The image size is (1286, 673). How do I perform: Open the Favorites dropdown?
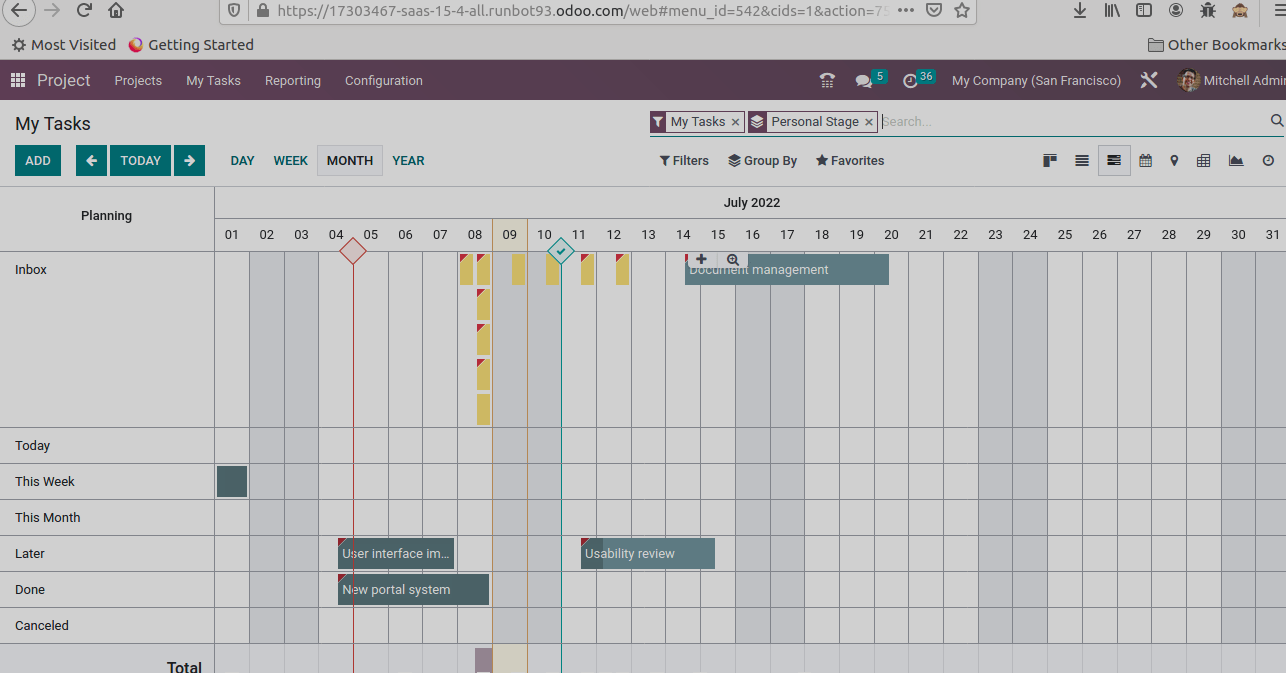tap(850, 160)
